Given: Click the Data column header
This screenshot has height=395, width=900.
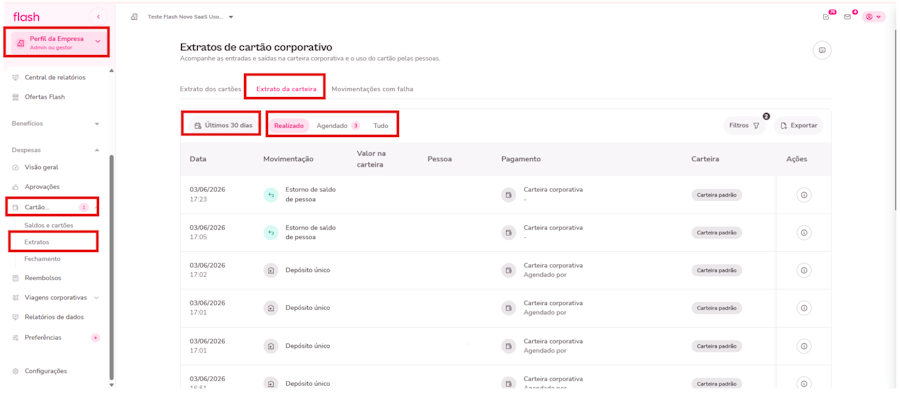Looking at the screenshot, I should pyautogui.click(x=198, y=159).
